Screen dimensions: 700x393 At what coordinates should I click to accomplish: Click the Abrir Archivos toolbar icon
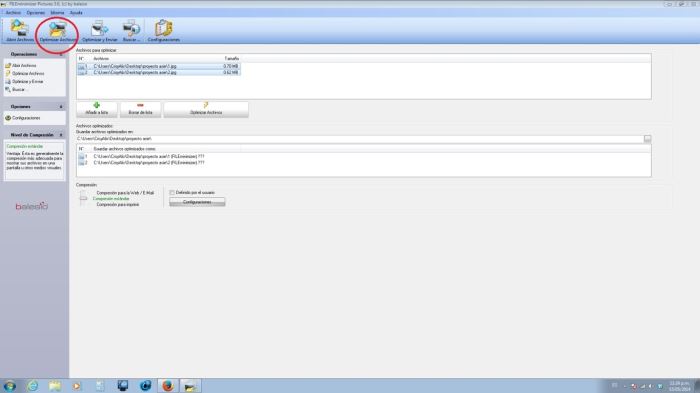point(20,31)
